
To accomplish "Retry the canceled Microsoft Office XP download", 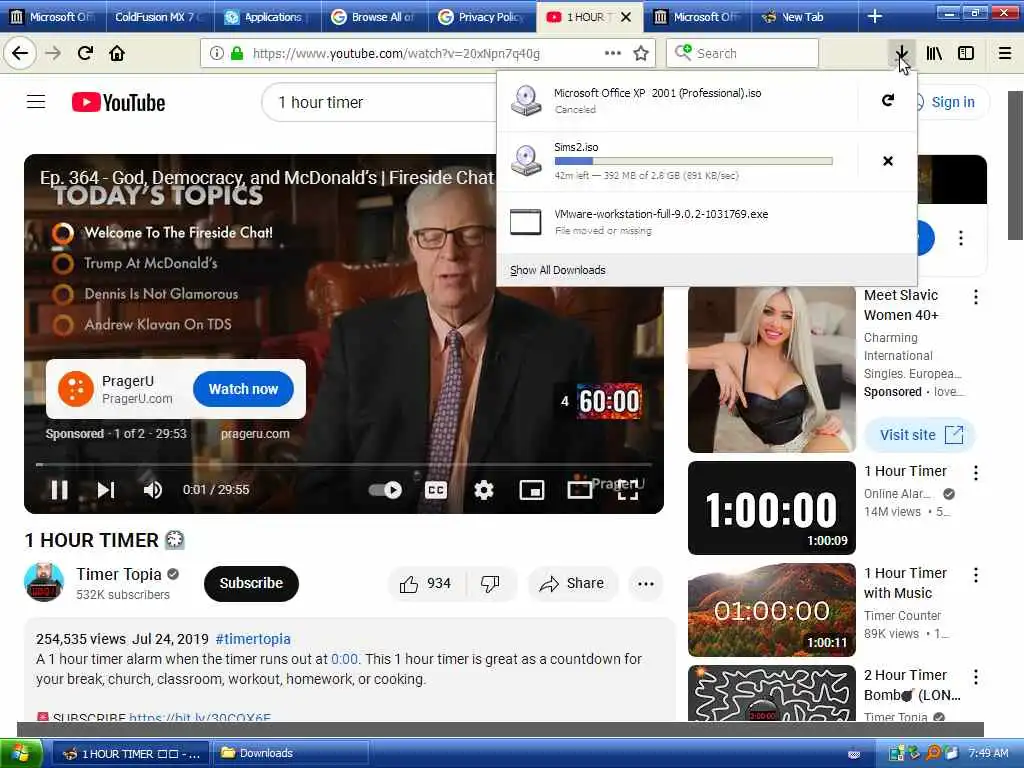I will click(x=888, y=101).
